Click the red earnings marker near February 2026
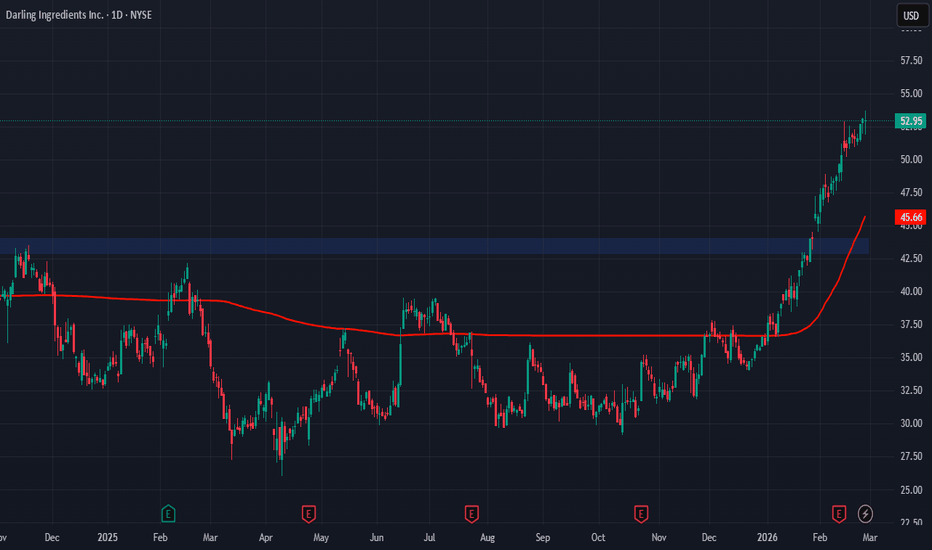Viewport: 932px width, 550px height. [x=839, y=513]
